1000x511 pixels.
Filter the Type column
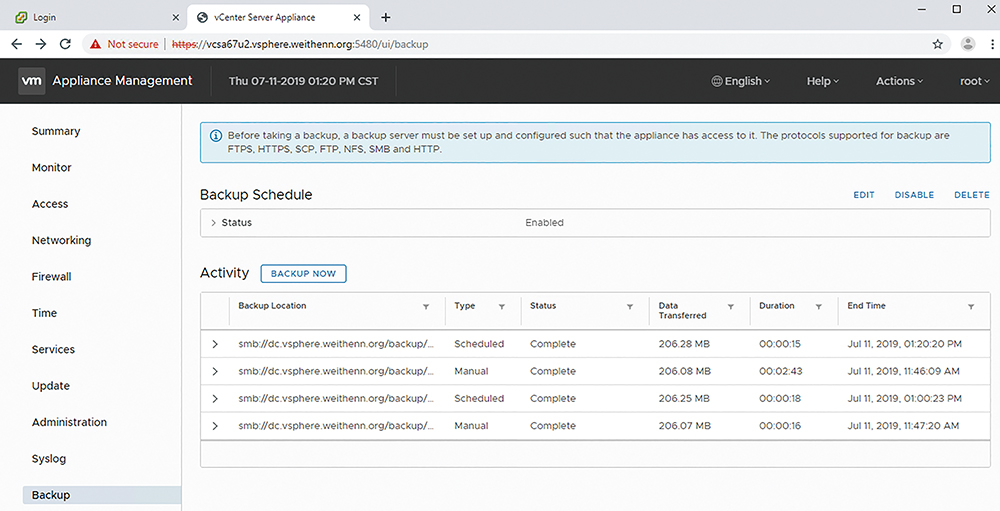(x=502, y=307)
